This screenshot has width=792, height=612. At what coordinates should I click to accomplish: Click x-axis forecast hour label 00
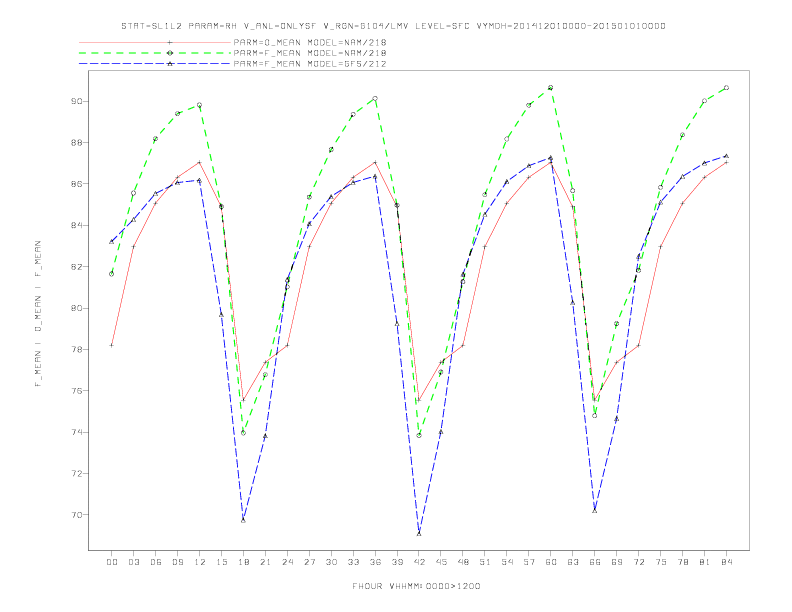coord(112,562)
